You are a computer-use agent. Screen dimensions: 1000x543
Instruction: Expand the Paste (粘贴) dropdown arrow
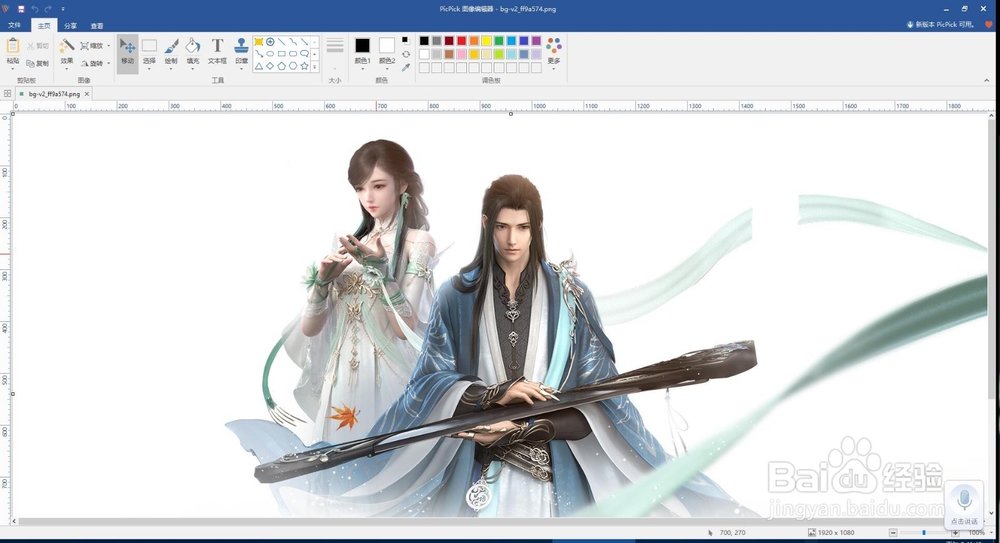(13, 67)
